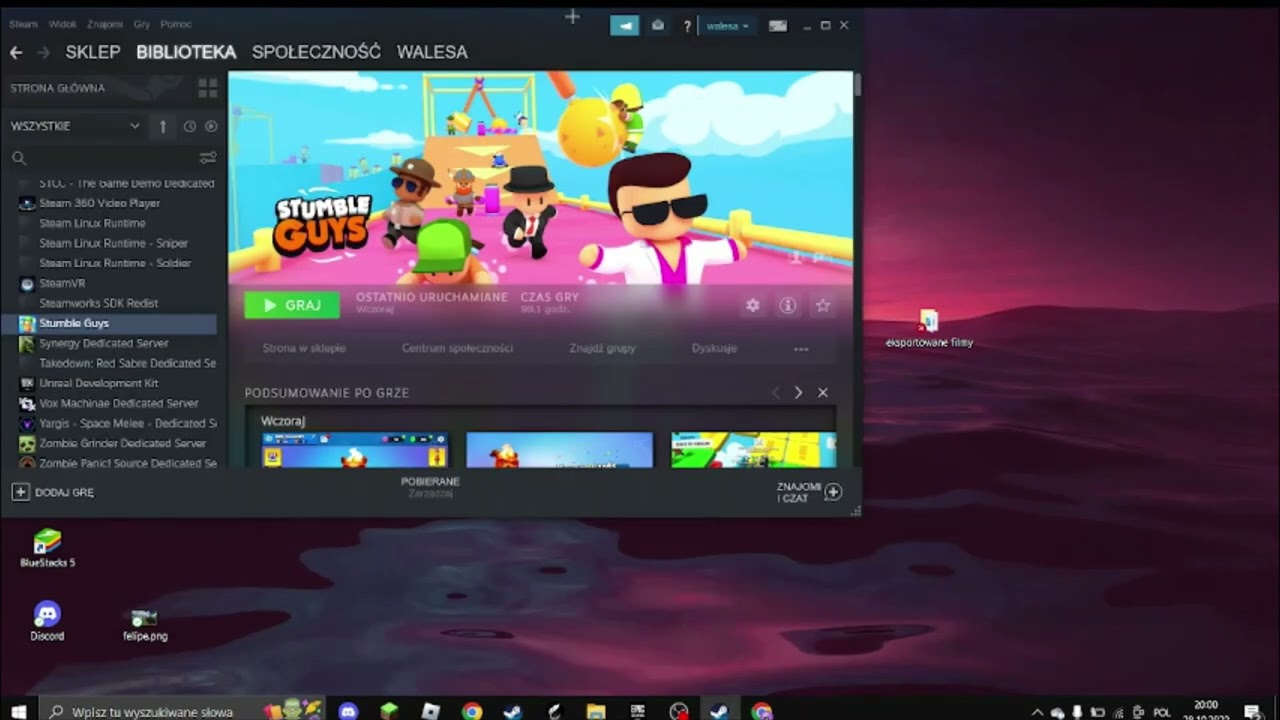Open third Wczoraj screenshot thumbnail
The width and height of the screenshot is (1280, 720).
point(753,450)
